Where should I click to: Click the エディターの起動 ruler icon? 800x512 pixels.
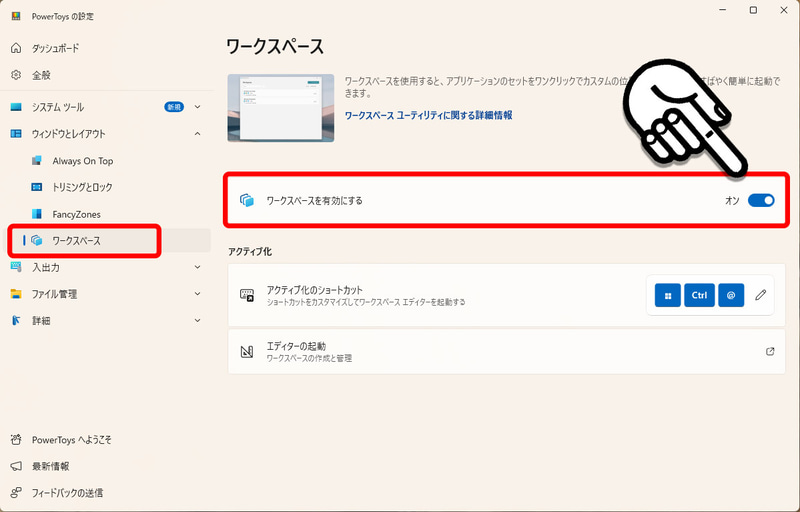click(247, 352)
